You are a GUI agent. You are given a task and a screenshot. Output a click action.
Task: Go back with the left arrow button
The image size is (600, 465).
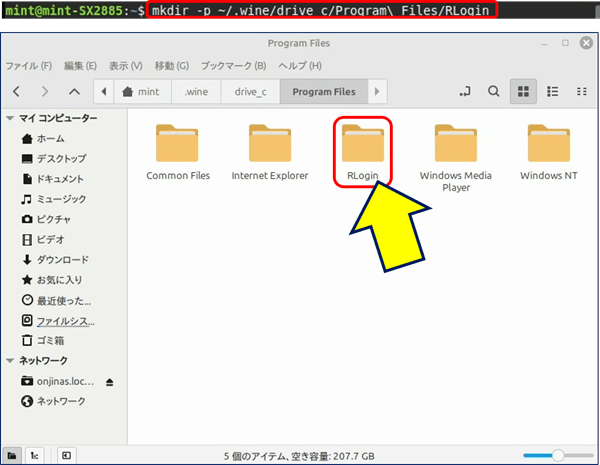[16, 91]
